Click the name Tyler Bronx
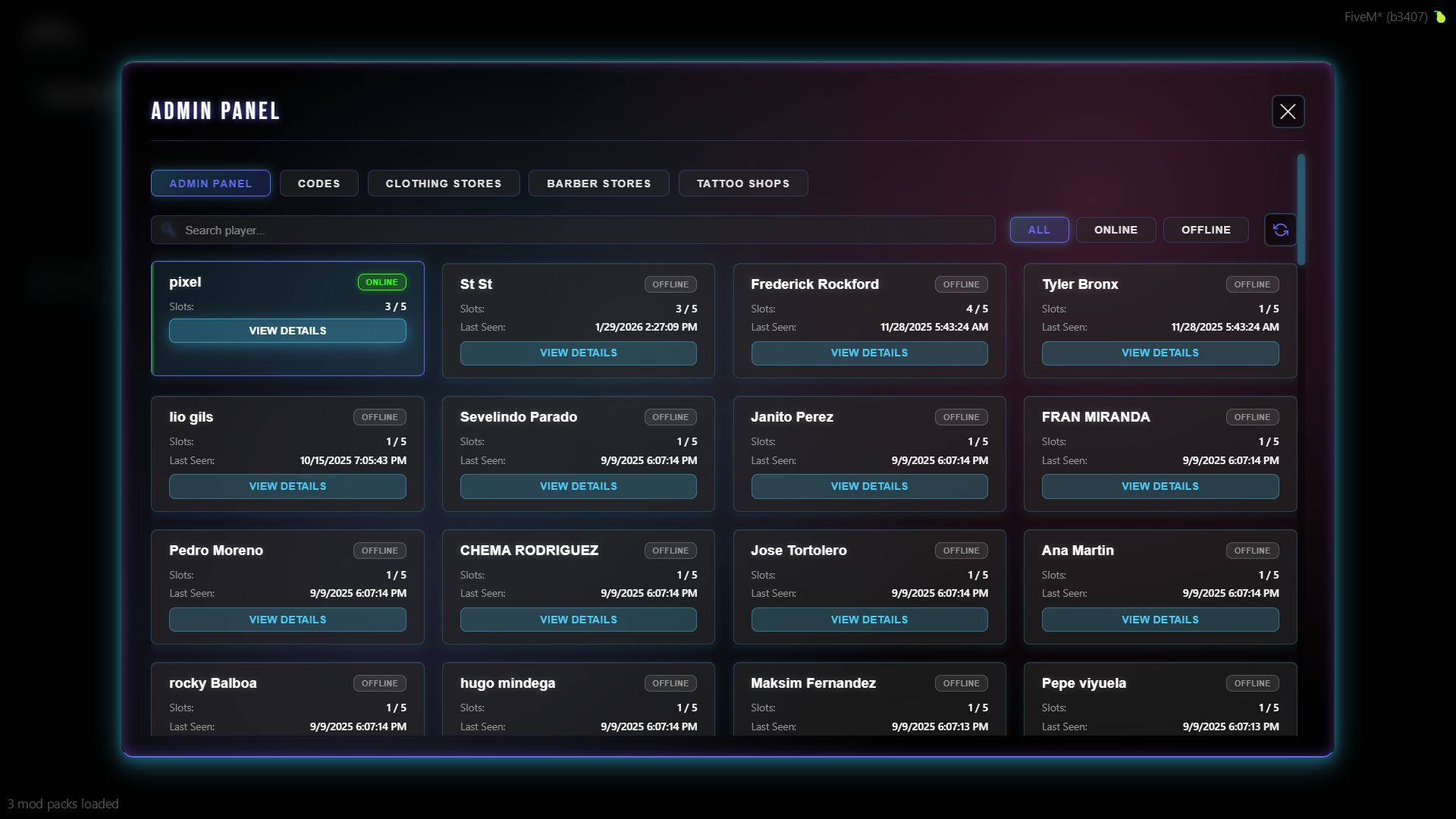This screenshot has width=1456, height=819. (1080, 284)
